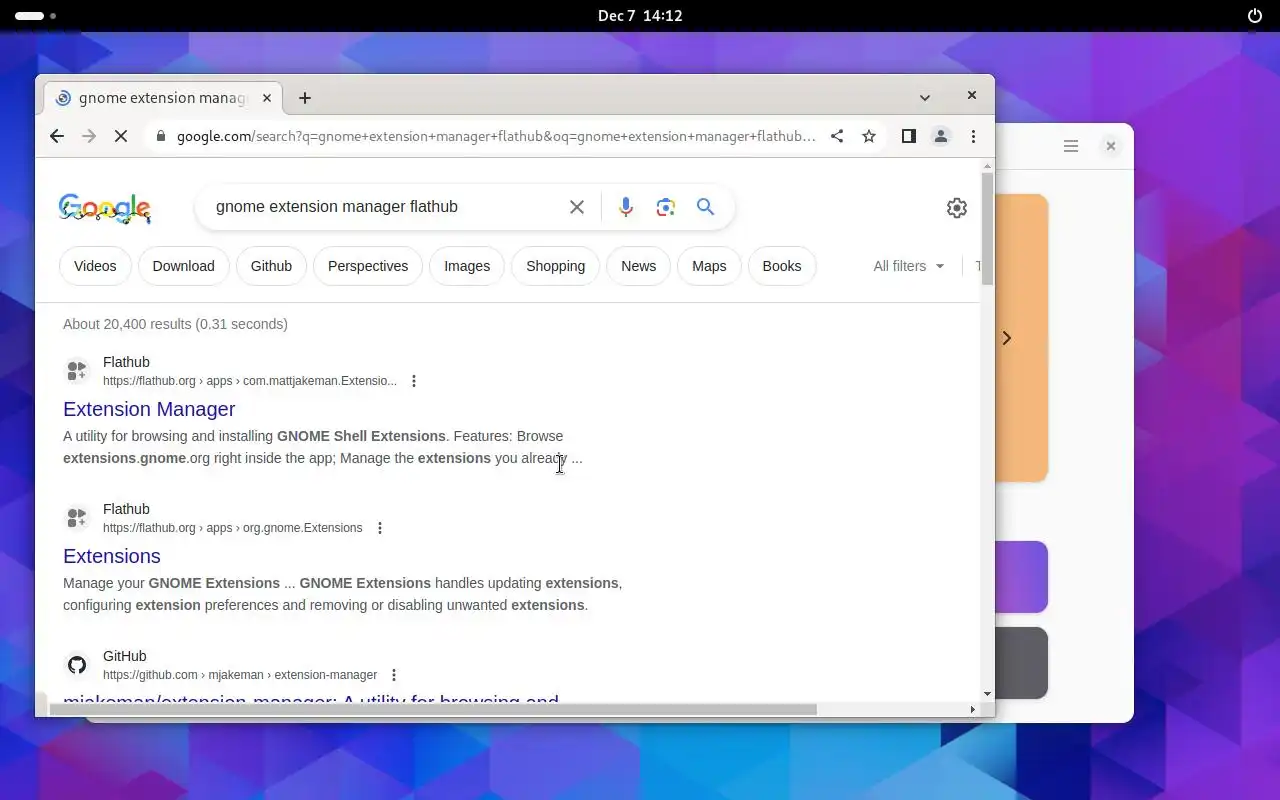This screenshot has width=1280, height=800.
Task: Open the system power menu
Action: tap(1255, 16)
